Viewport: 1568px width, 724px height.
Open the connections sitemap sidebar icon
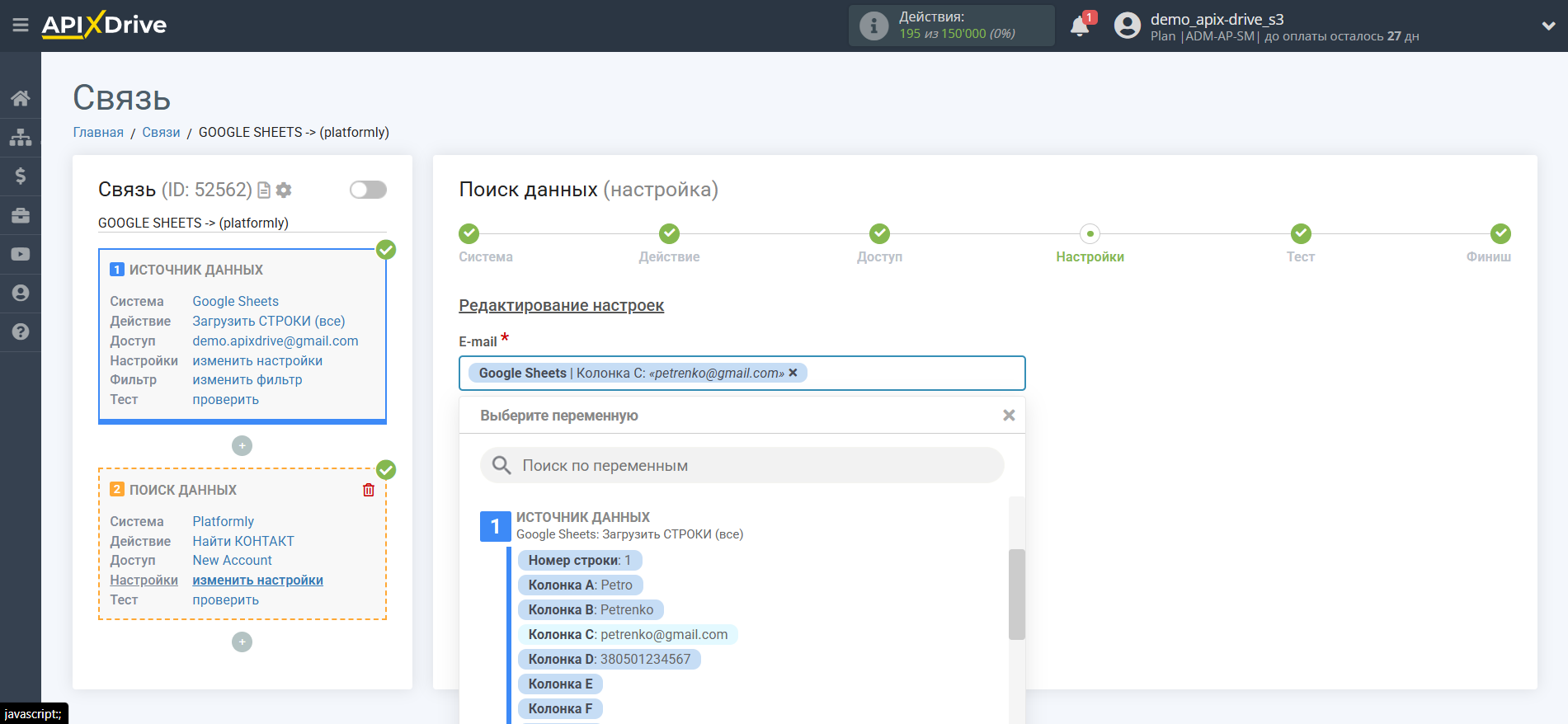click(x=21, y=137)
